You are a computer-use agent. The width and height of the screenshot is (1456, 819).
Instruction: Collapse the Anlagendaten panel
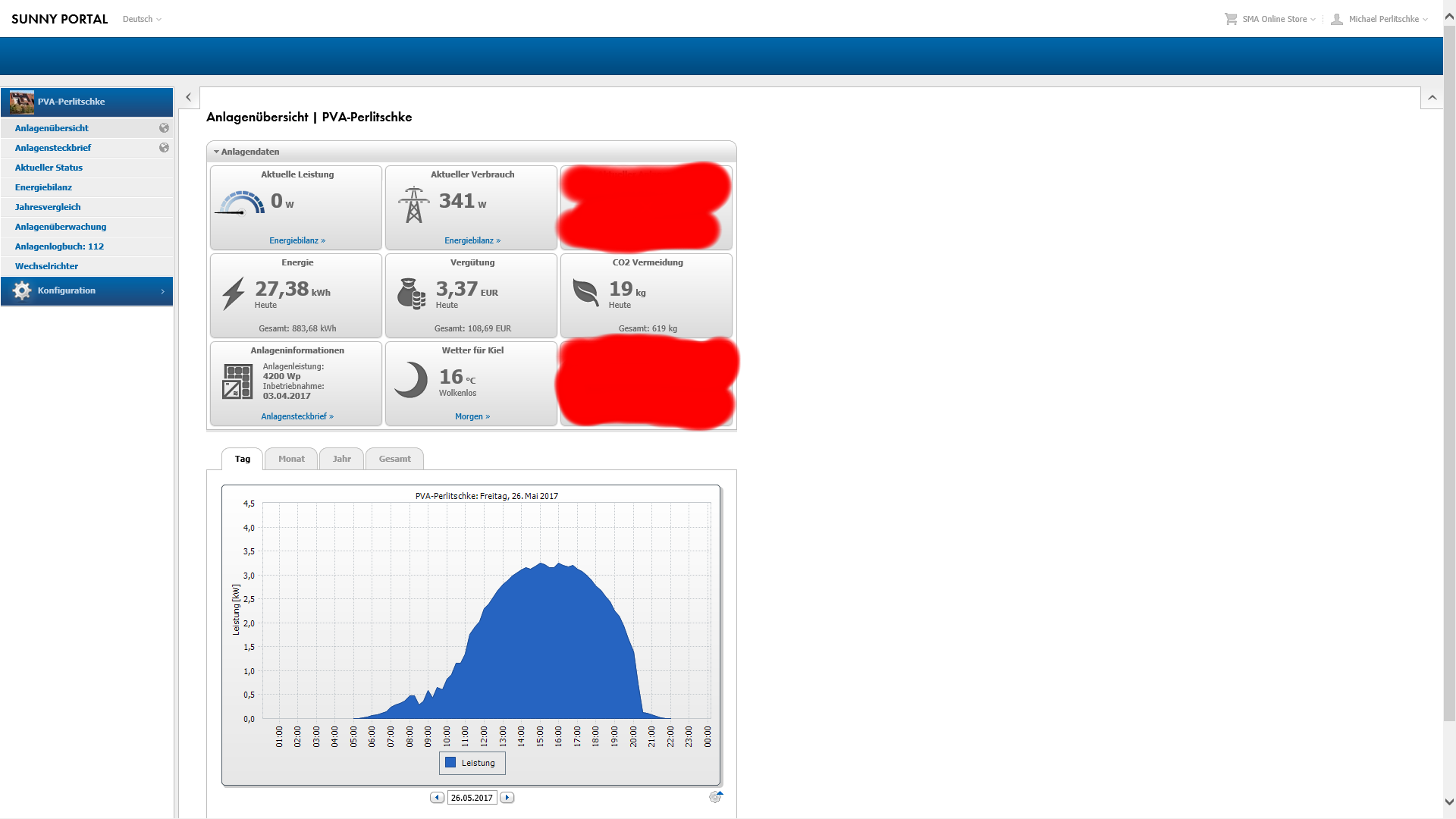pos(217,152)
